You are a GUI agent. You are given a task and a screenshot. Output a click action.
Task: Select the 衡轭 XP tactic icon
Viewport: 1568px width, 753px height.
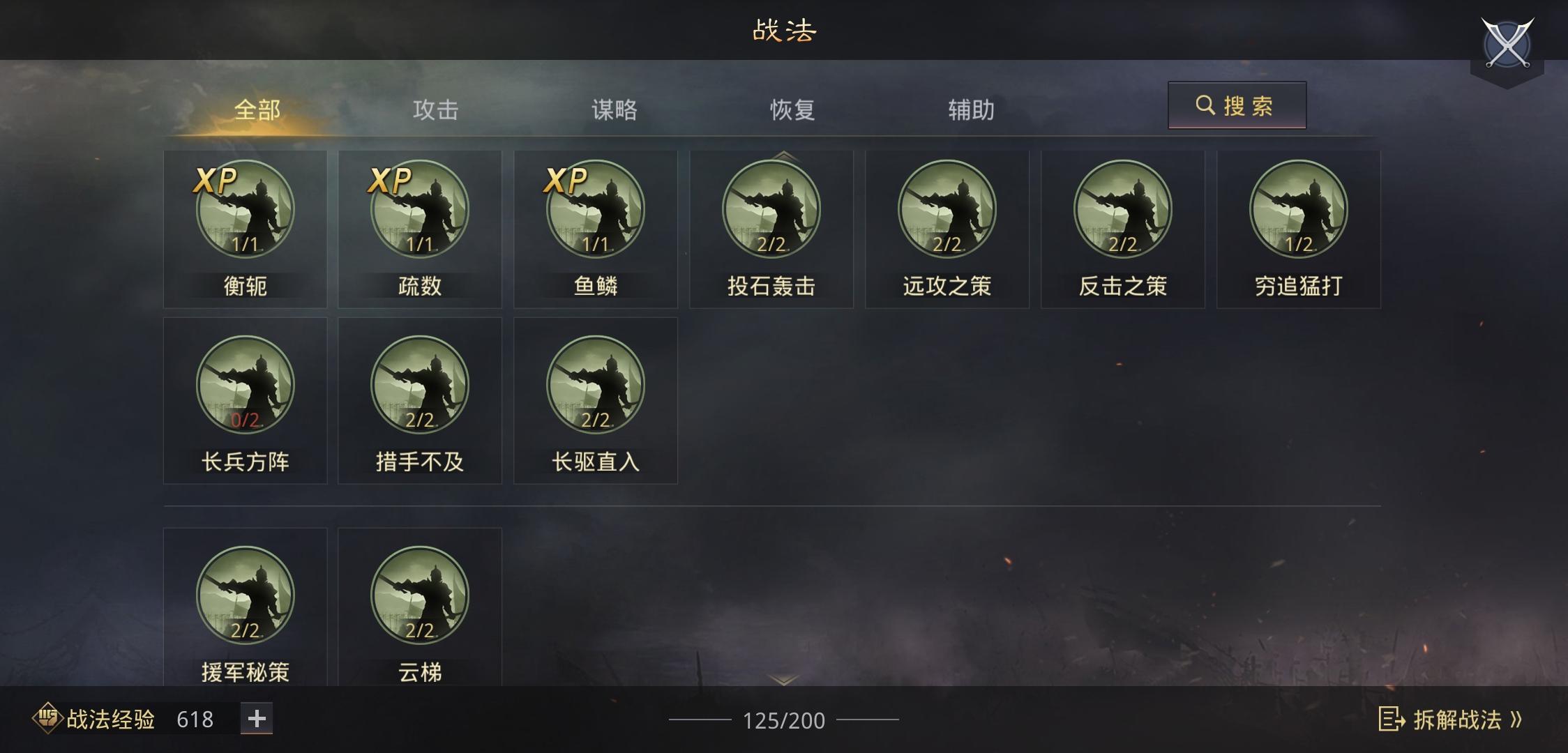click(245, 209)
